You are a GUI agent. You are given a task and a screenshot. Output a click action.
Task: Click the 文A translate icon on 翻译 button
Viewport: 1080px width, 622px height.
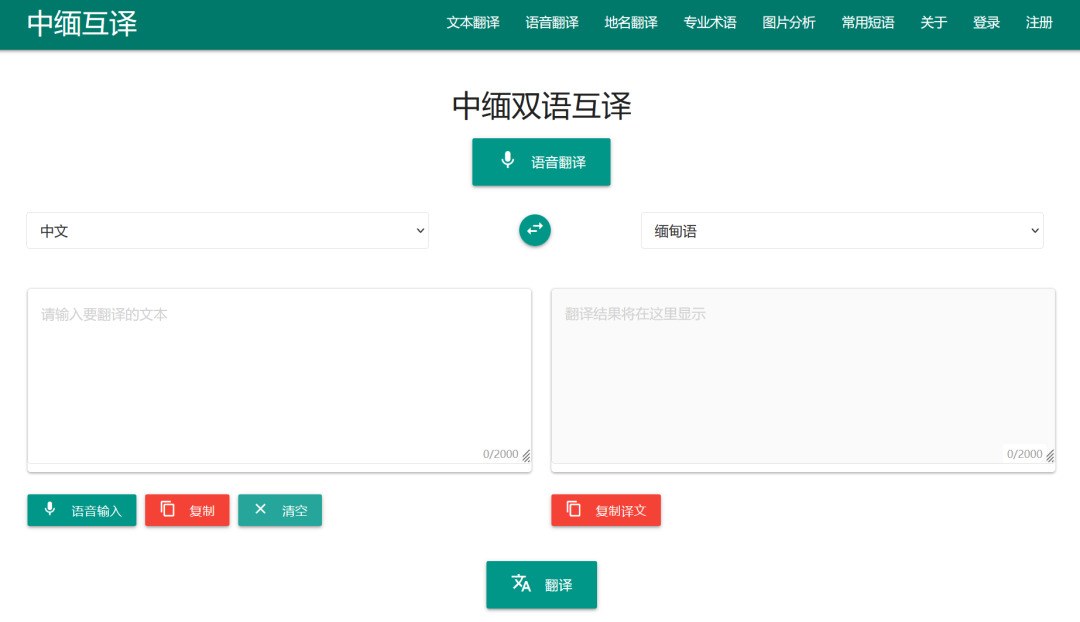point(520,584)
